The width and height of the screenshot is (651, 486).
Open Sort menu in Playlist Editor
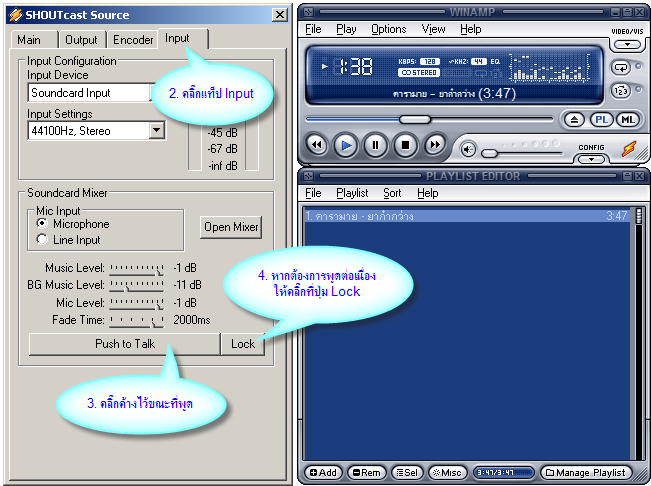tap(392, 193)
